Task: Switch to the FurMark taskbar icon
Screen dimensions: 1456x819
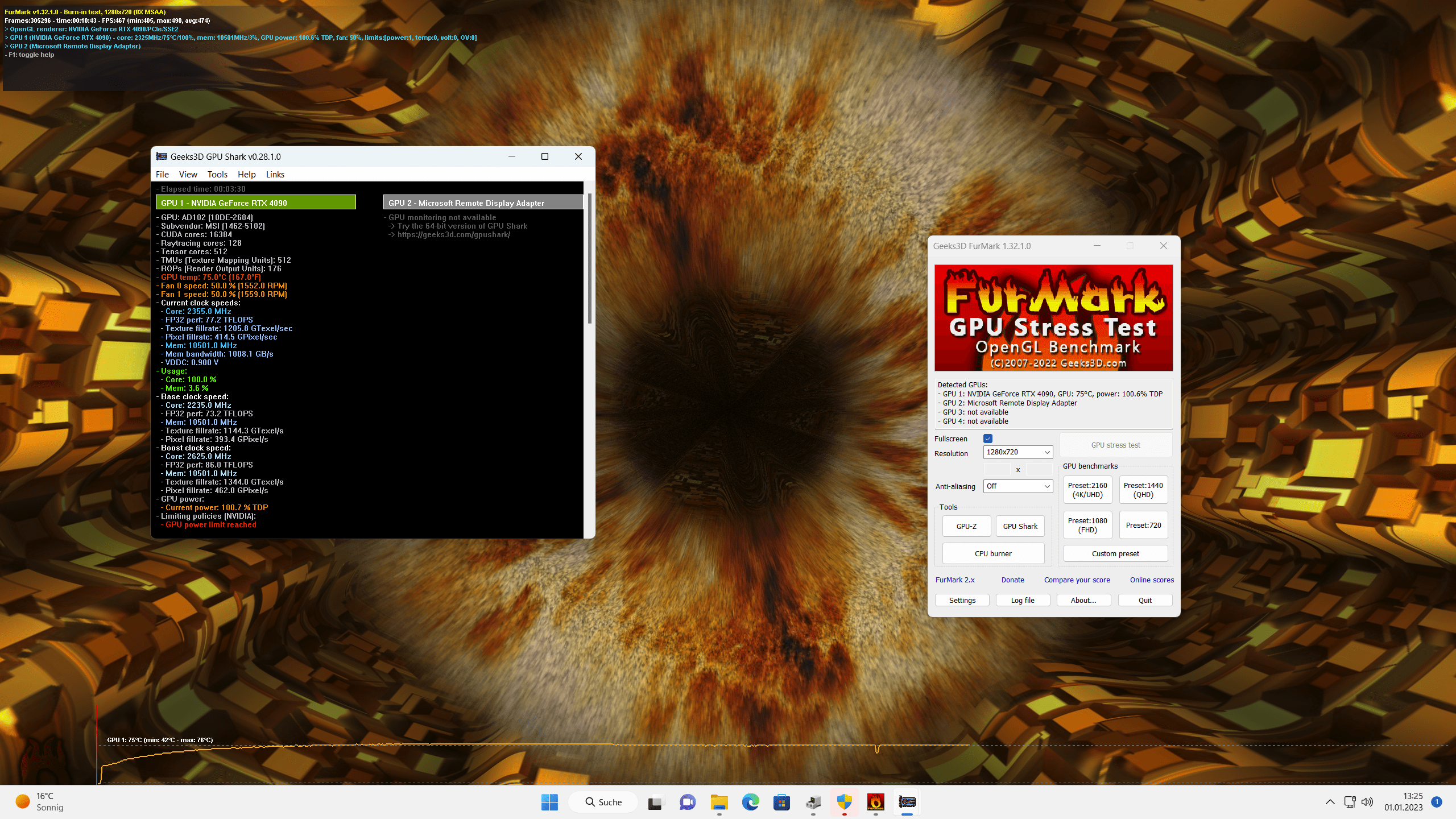Action: pyautogui.click(x=876, y=802)
